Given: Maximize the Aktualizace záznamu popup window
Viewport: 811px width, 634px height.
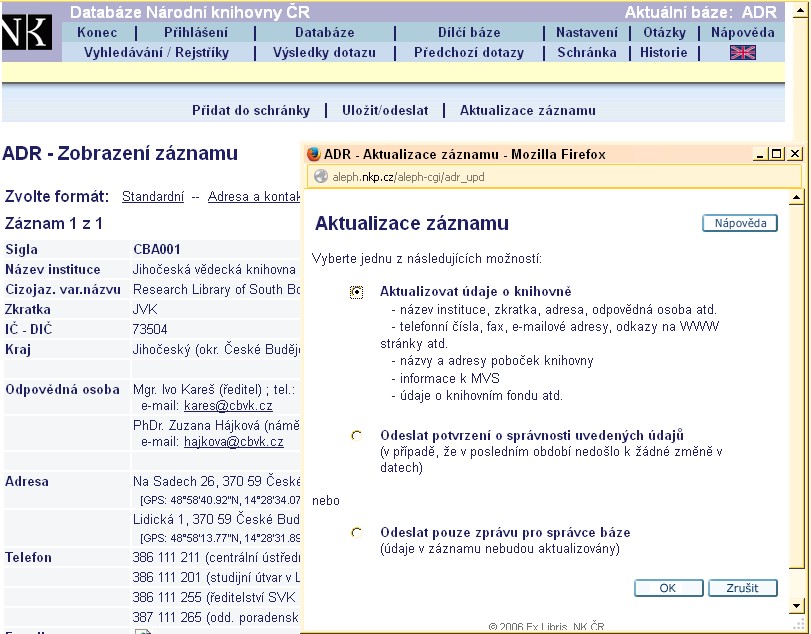Looking at the screenshot, I should pyautogui.click(x=777, y=154).
